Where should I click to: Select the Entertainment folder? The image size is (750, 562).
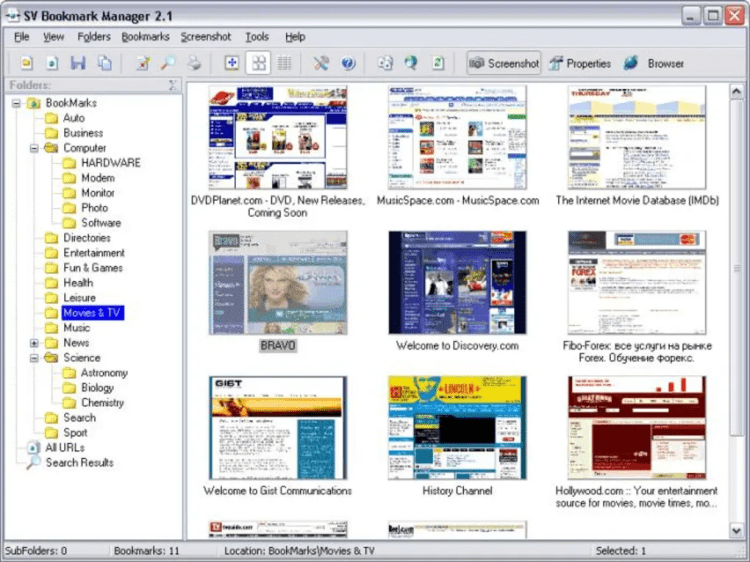click(94, 253)
